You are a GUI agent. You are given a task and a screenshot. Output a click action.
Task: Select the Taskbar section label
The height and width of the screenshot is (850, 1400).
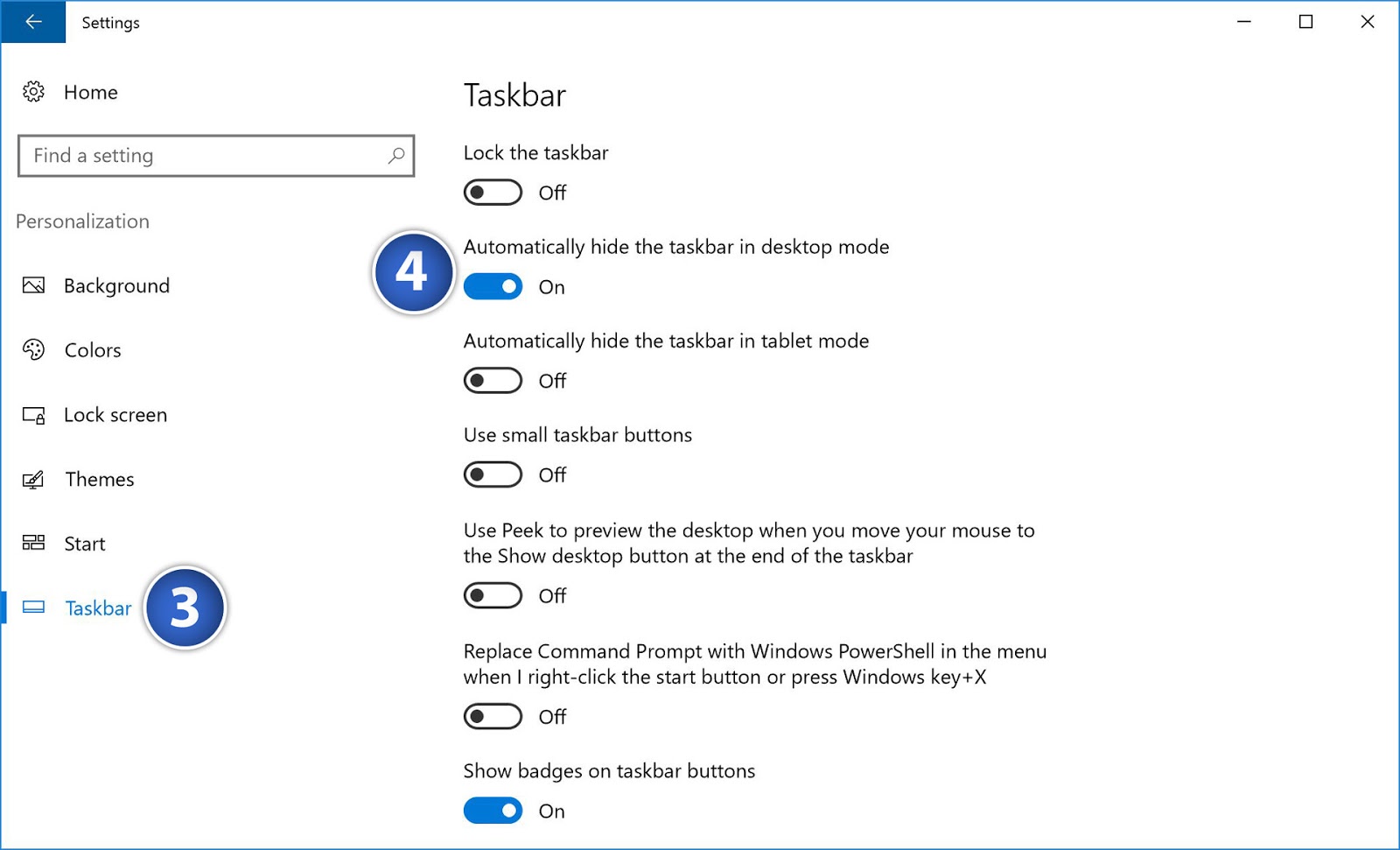98,608
